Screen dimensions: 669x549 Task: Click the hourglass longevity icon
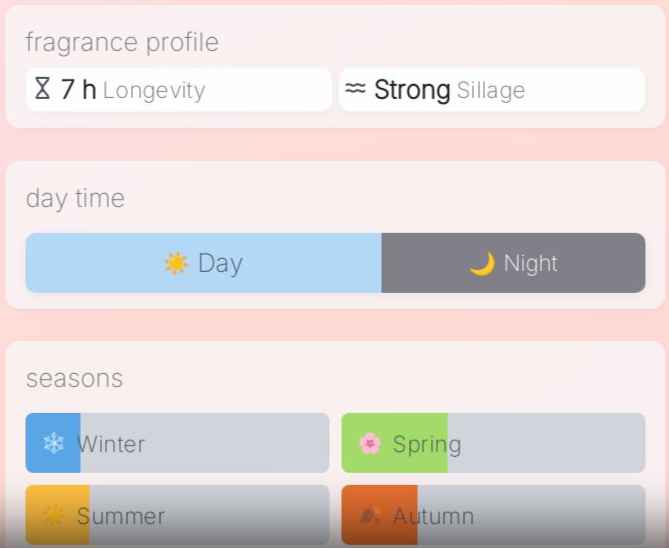pos(42,89)
